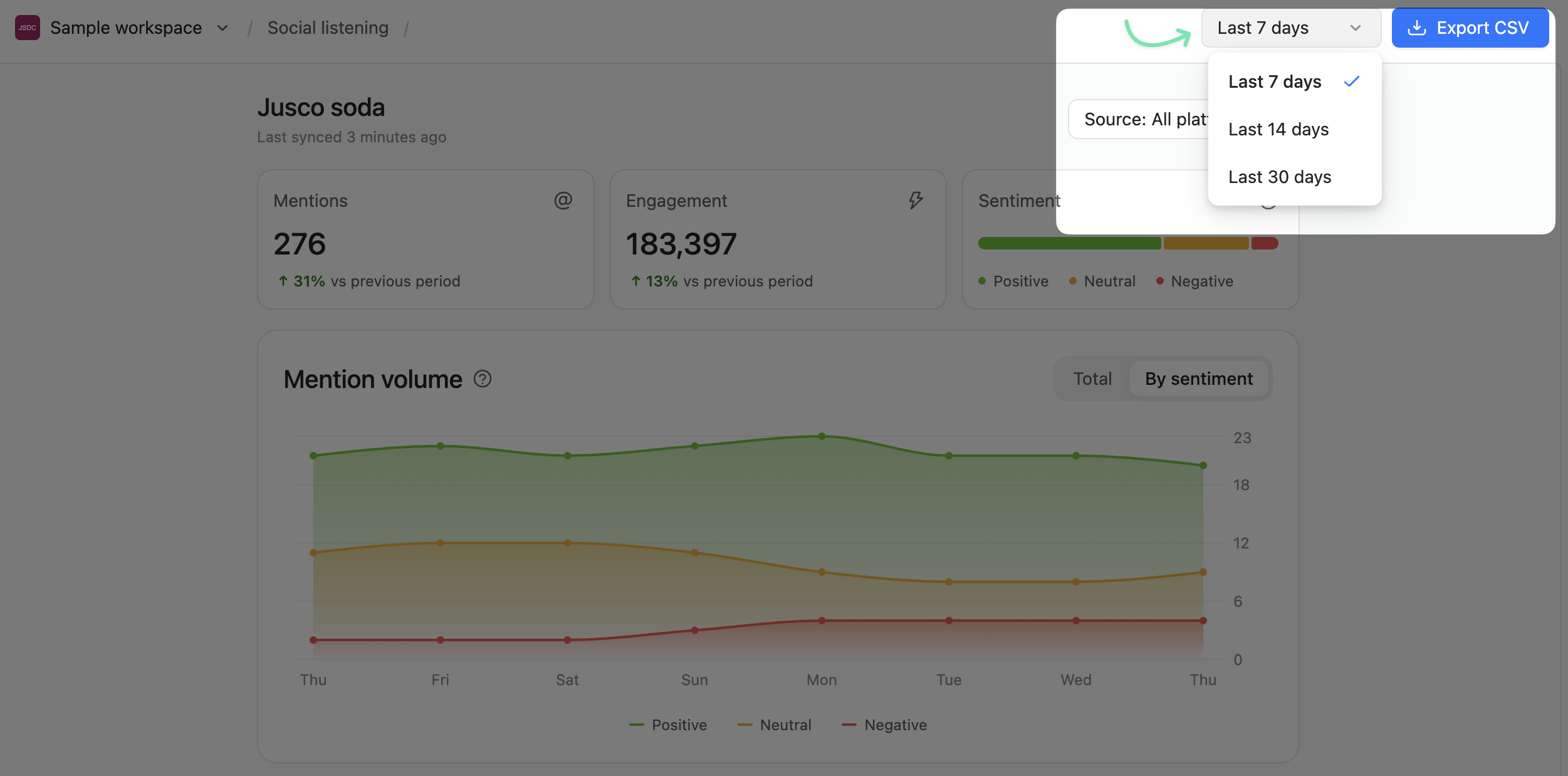
Task: Click the Mentions @ icon
Action: (563, 201)
